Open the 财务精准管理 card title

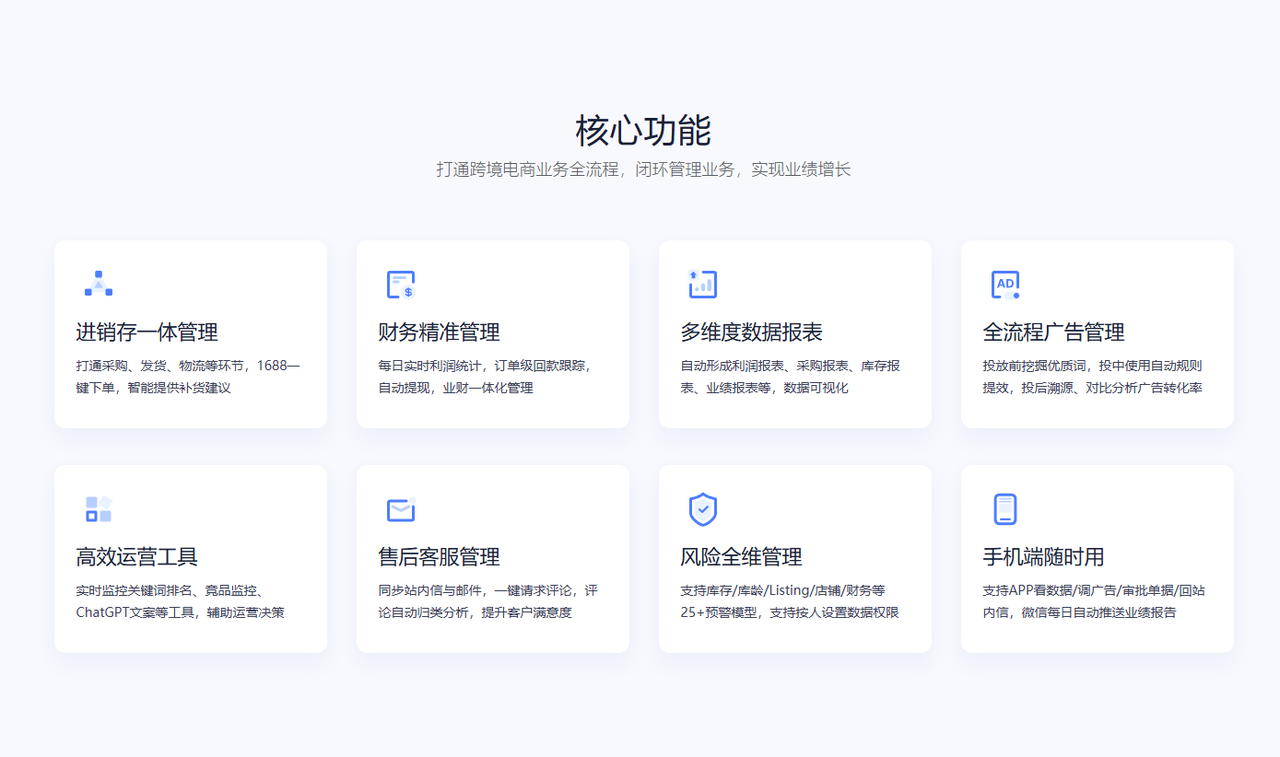click(x=439, y=332)
